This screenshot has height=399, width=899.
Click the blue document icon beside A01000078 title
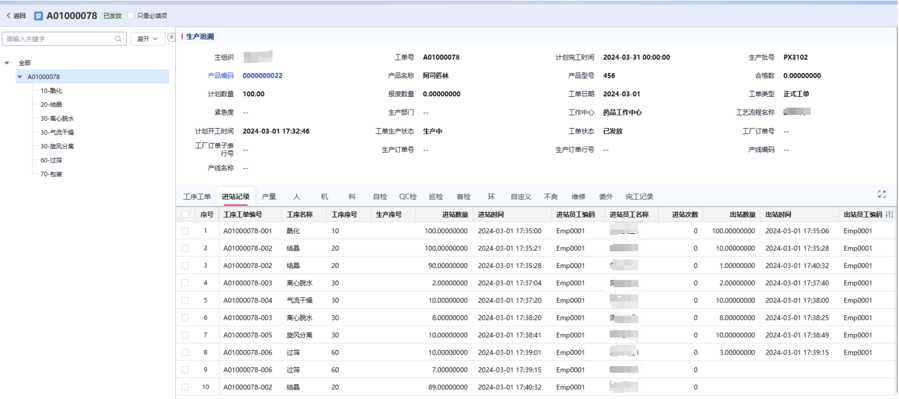pos(38,16)
